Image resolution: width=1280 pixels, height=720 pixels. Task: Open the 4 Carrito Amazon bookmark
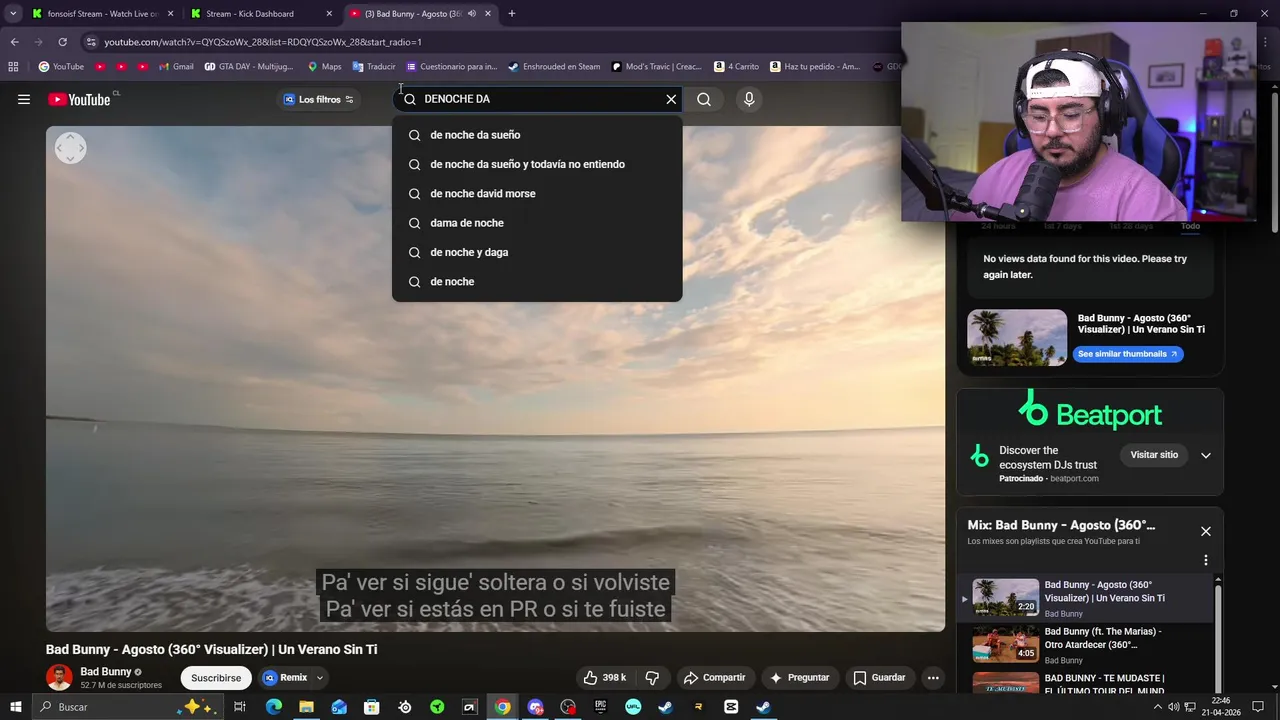pyautogui.click(x=736, y=67)
